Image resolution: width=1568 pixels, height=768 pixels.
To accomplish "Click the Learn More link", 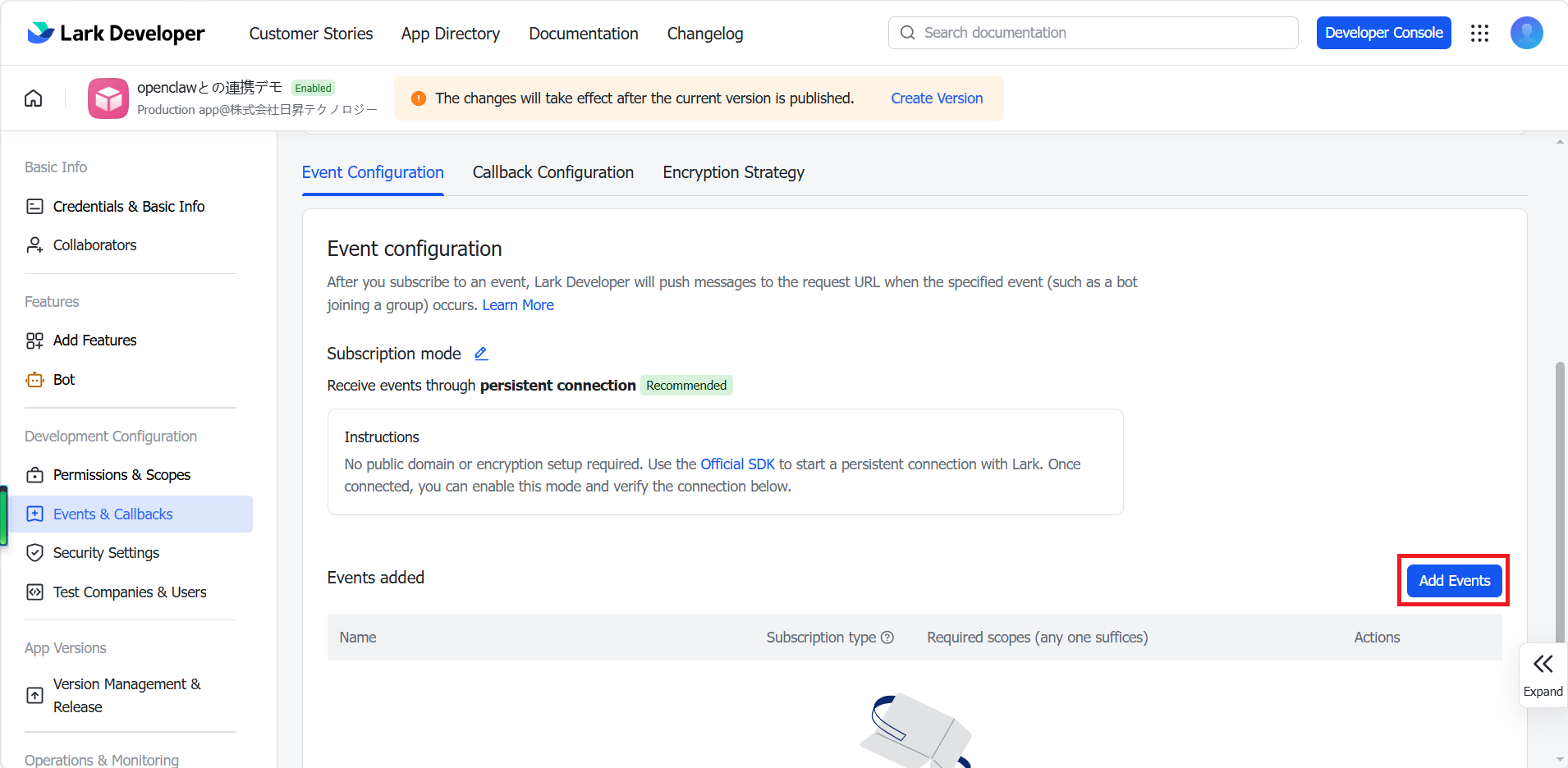I will [x=518, y=305].
